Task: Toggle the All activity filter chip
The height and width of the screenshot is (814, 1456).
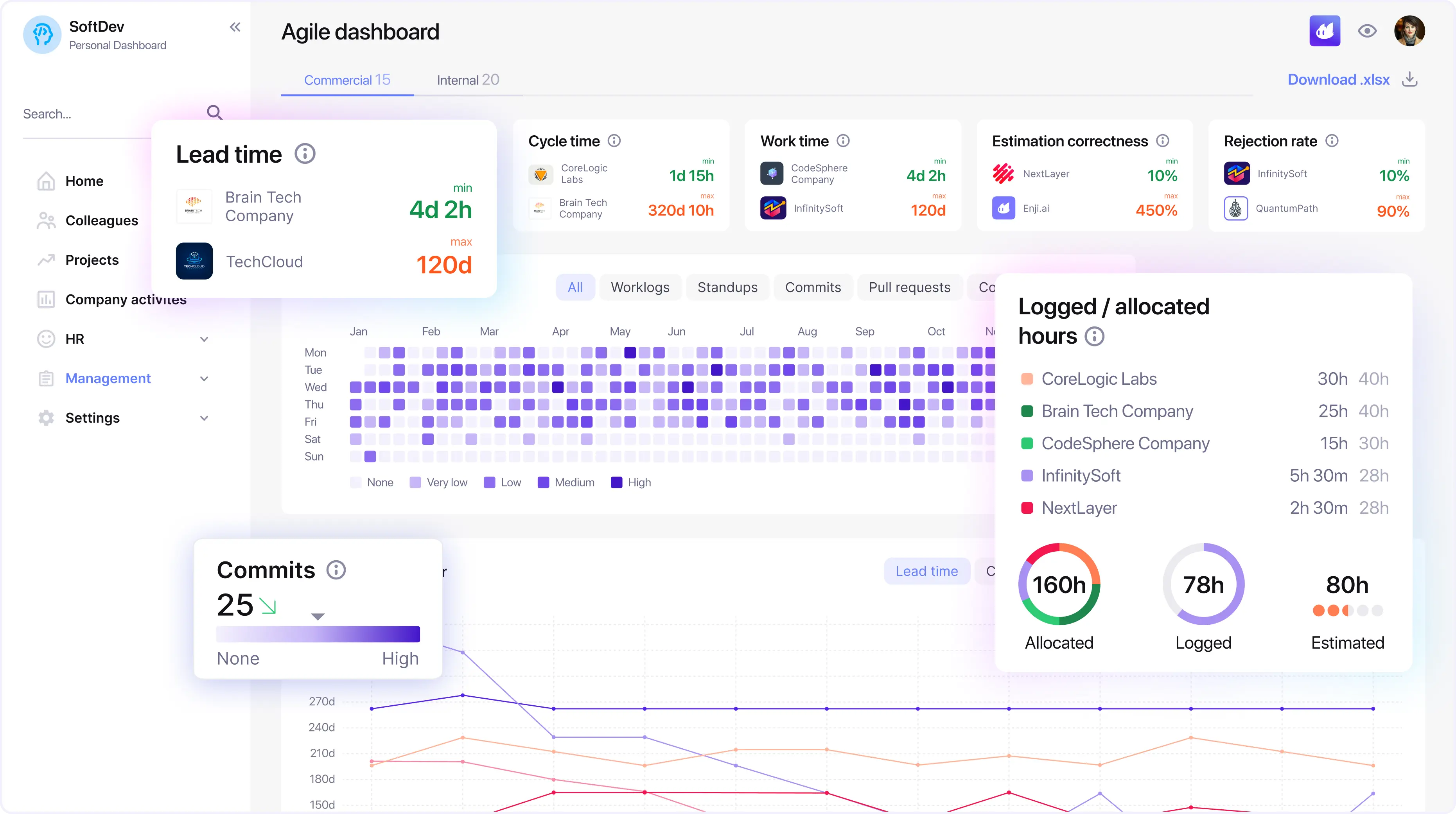Action: (575, 287)
